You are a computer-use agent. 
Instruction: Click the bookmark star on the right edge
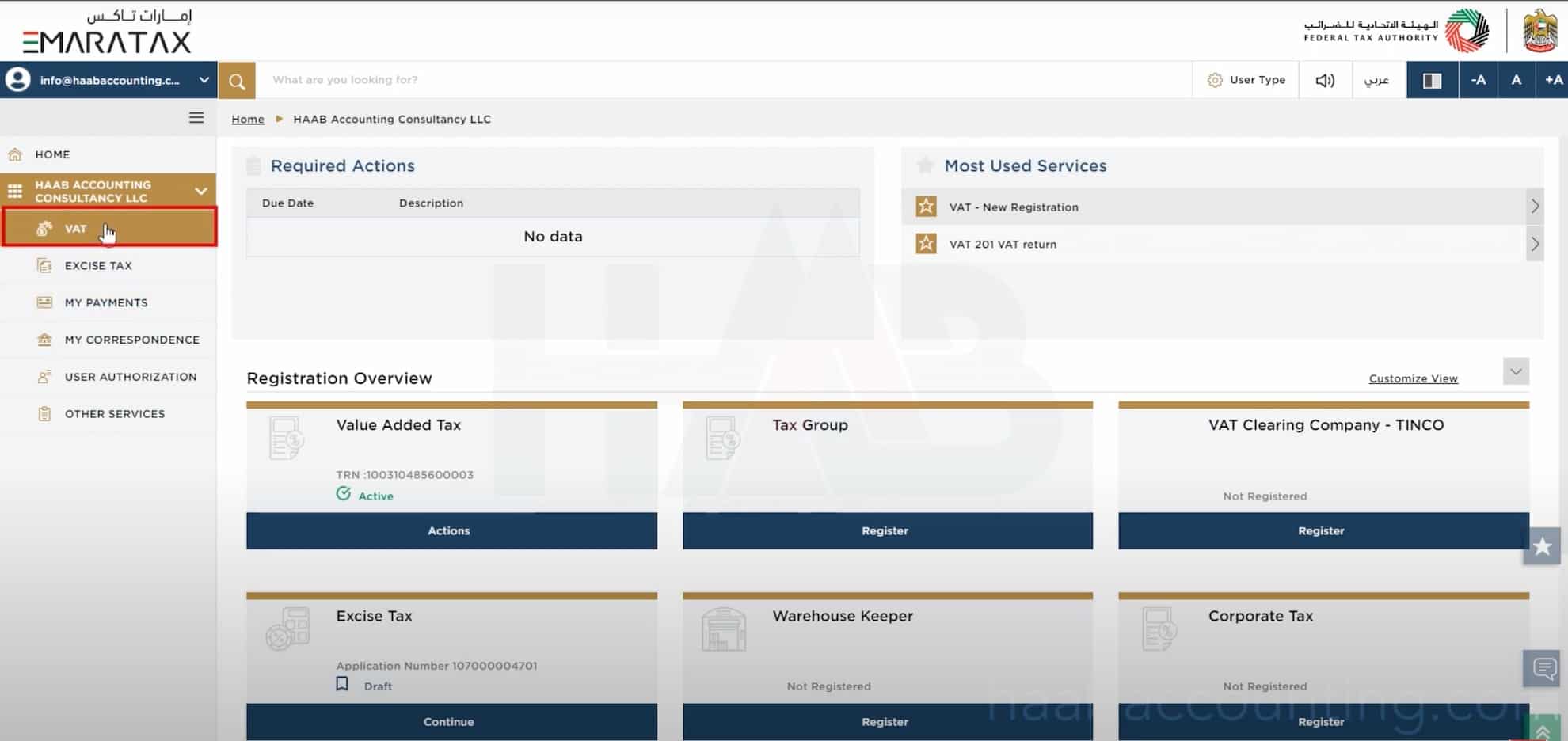[x=1541, y=545]
